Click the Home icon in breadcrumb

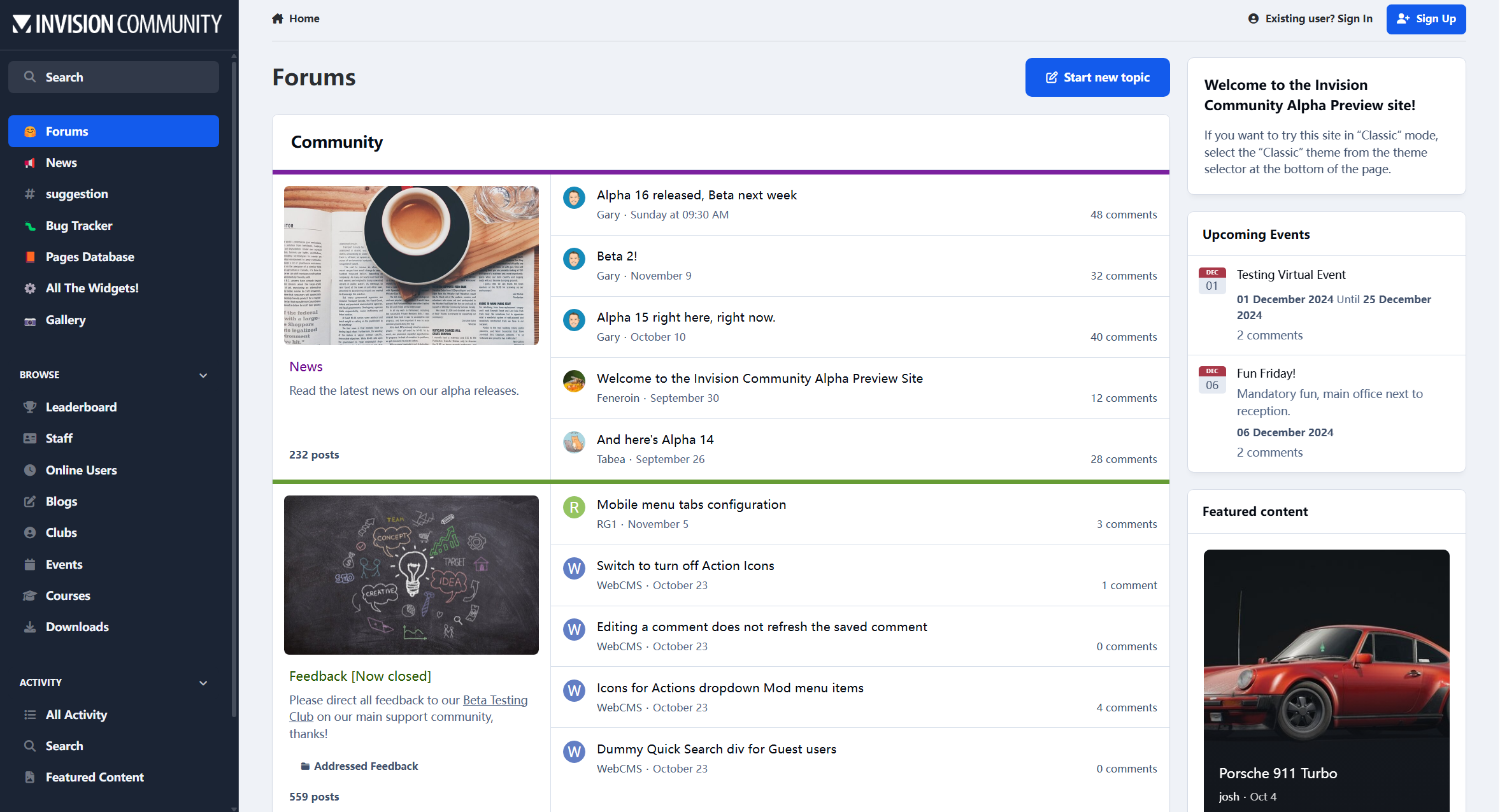(277, 18)
